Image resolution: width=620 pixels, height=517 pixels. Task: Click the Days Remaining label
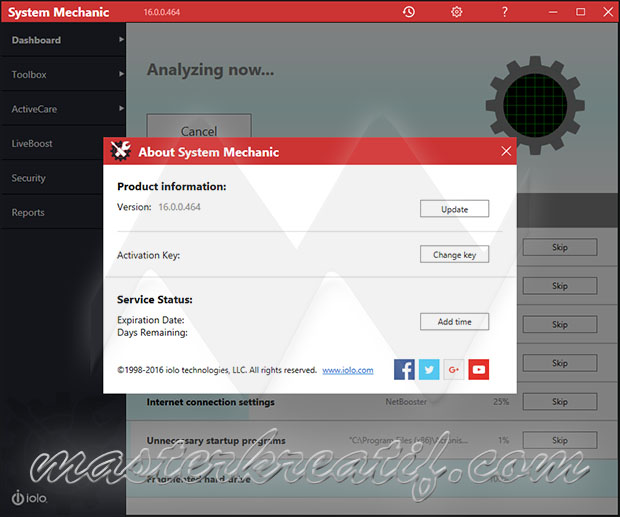[x=152, y=332]
